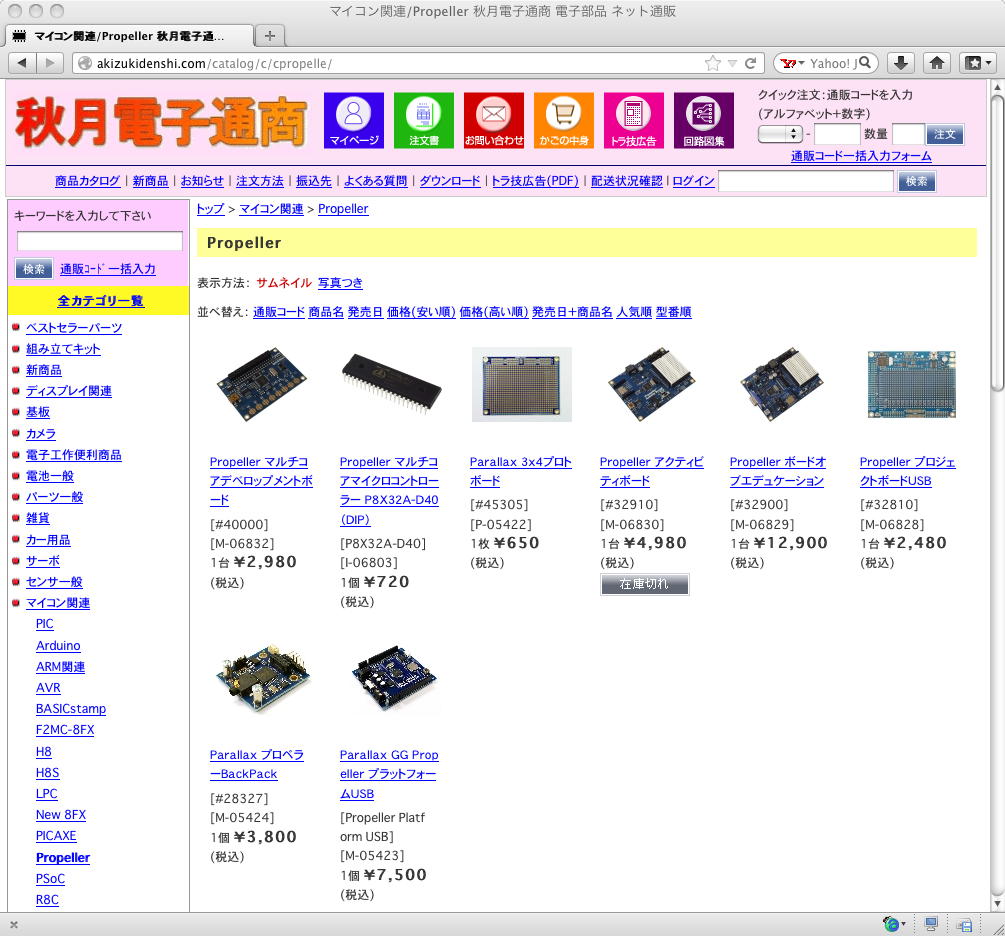This screenshot has height=936, width=1005.
Task: Go to browser home page icon
Action: pyautogui.click(x=936, y=63)
